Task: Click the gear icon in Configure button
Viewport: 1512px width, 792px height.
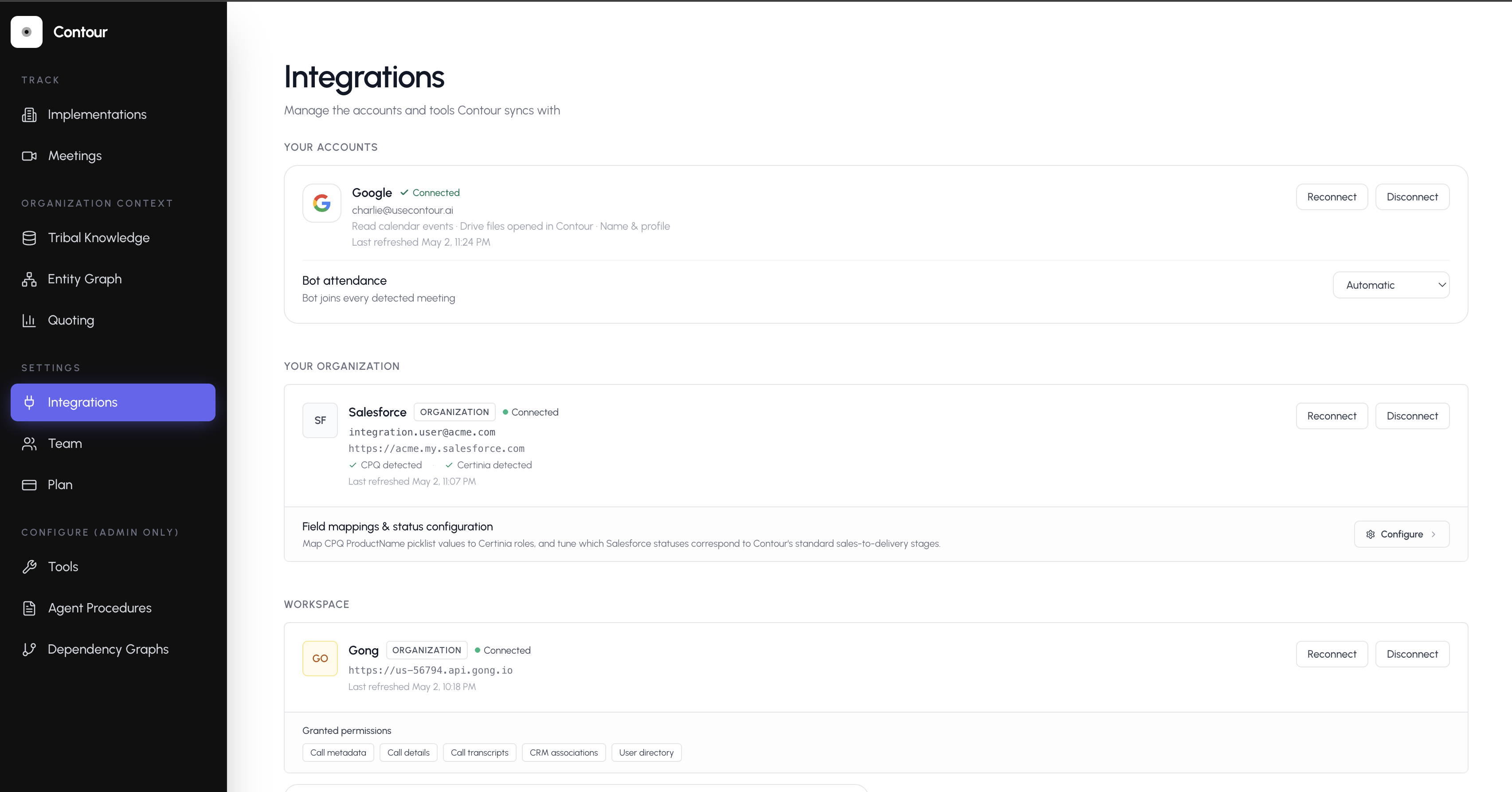Action: pyautogui.click(x=1371, y=534)
